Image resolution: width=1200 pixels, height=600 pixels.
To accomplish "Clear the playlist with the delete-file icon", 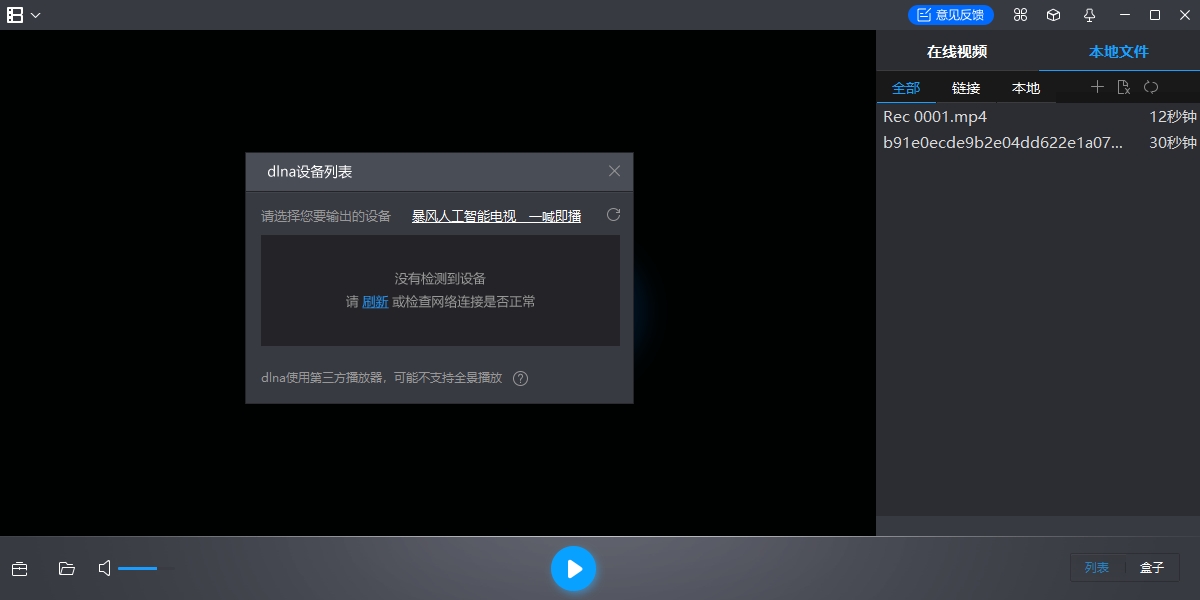I will (x=1124, y=87).
